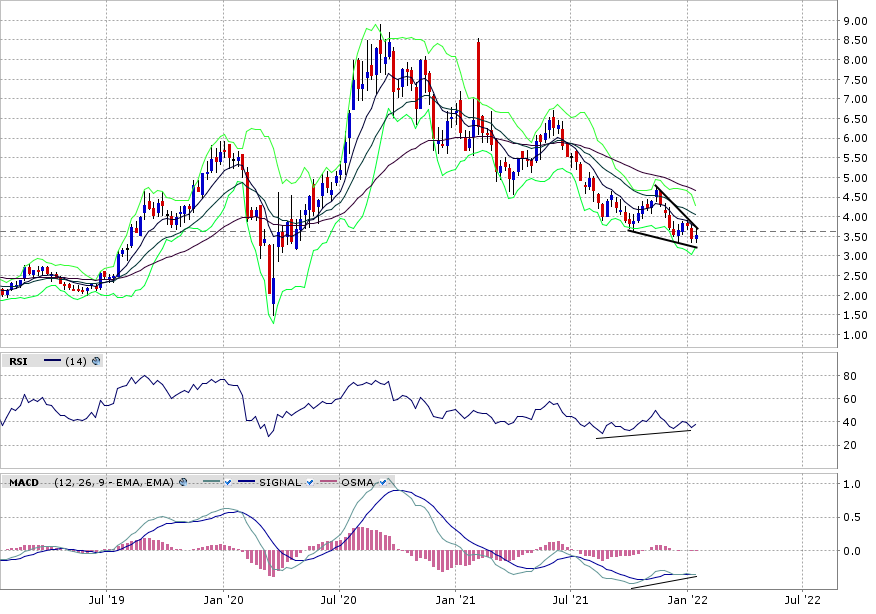Click the OSMA legend label

(358, 482)
